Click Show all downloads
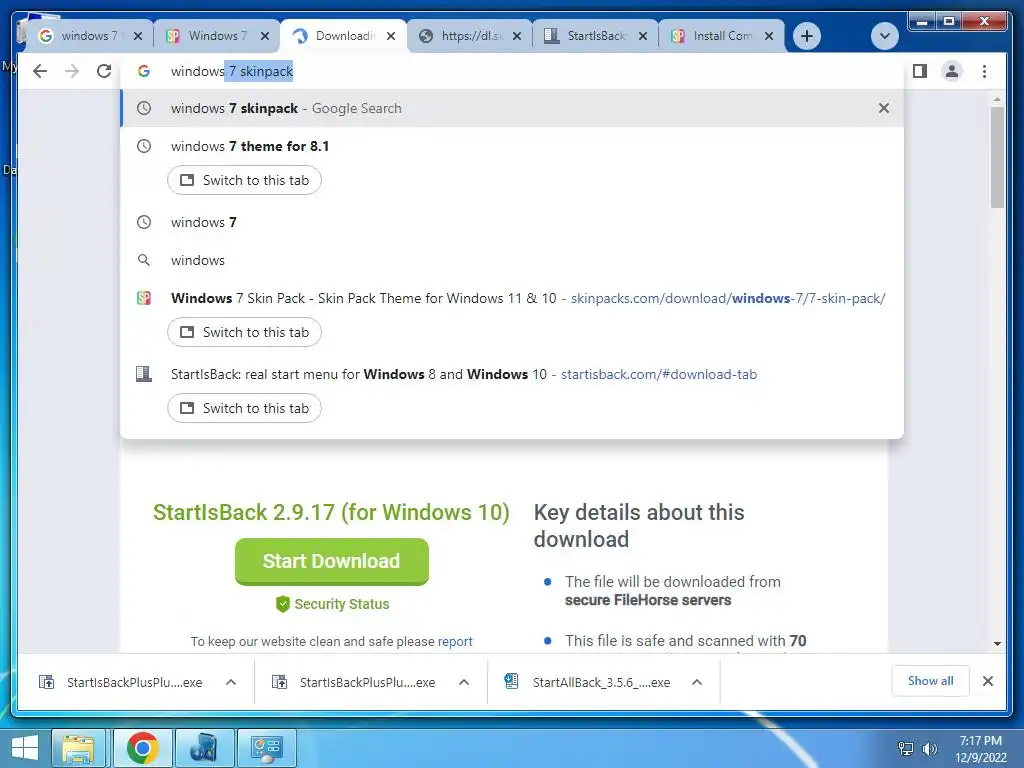 click(931, 681)
